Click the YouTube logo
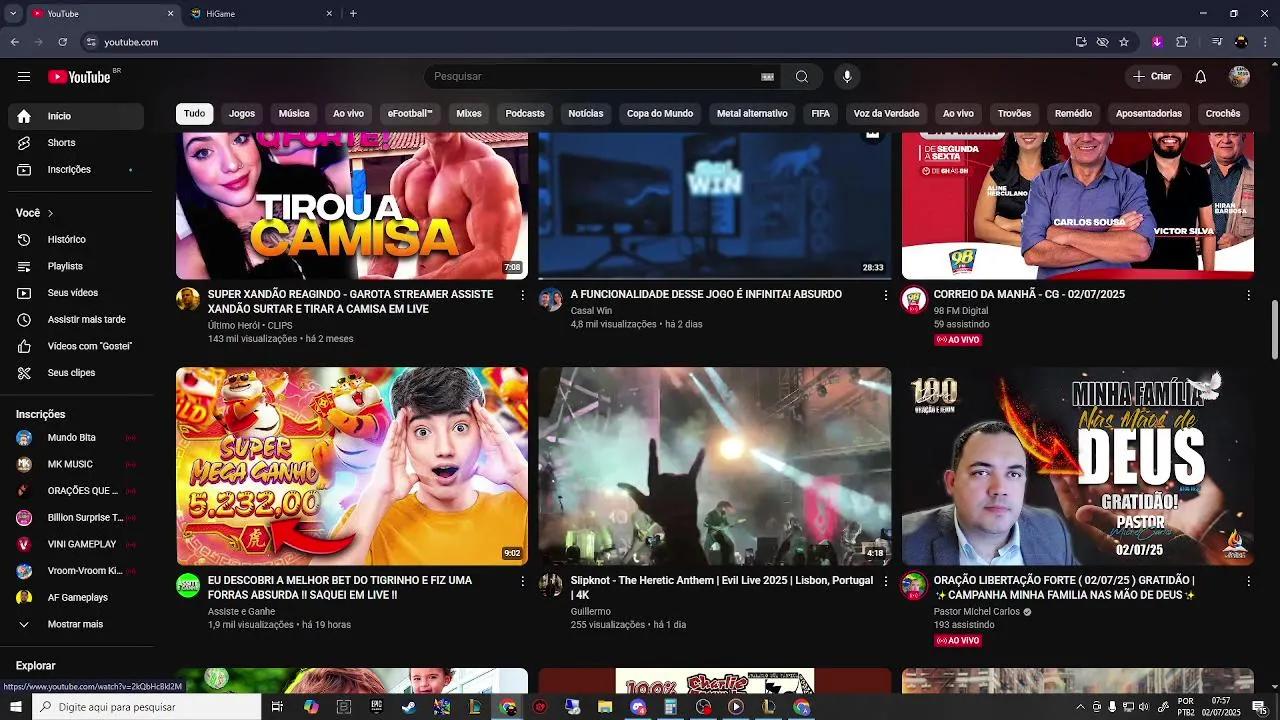1280x720 pixels. click(x=79, y=77)
